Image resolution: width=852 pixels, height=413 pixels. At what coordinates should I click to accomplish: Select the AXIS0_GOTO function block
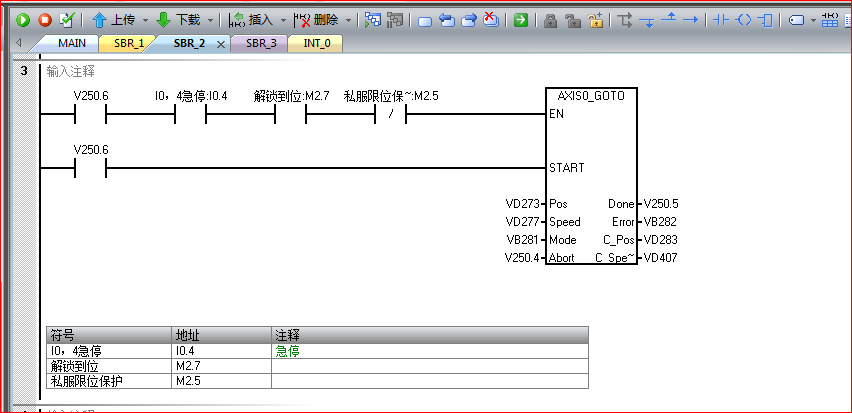point(591,180)
